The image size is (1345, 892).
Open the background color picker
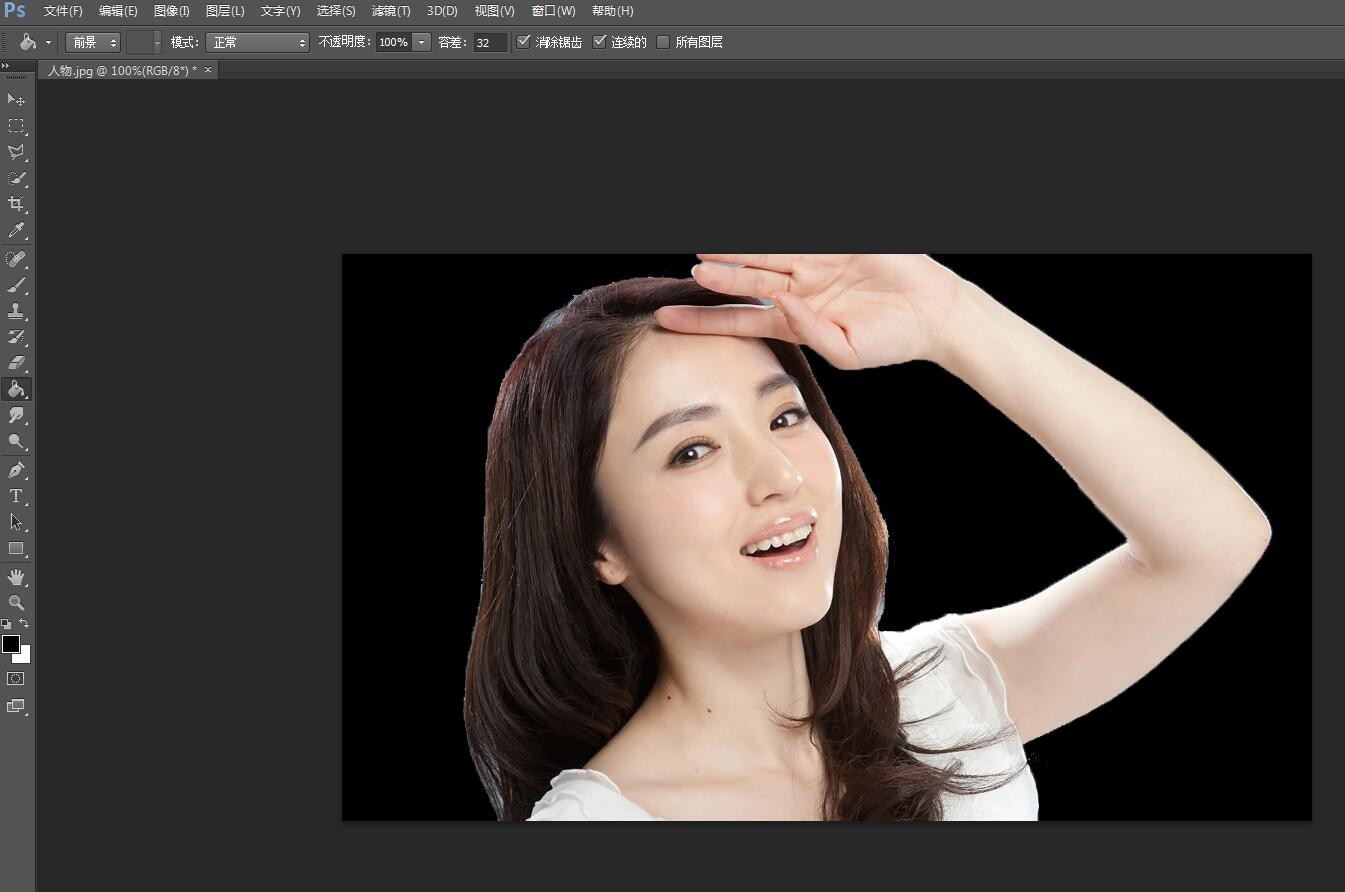coord(25,656)
